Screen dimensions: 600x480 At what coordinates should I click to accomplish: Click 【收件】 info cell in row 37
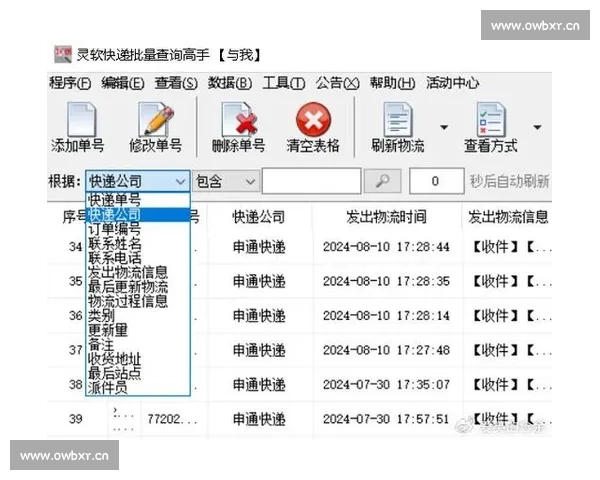[x=510, y=350]
